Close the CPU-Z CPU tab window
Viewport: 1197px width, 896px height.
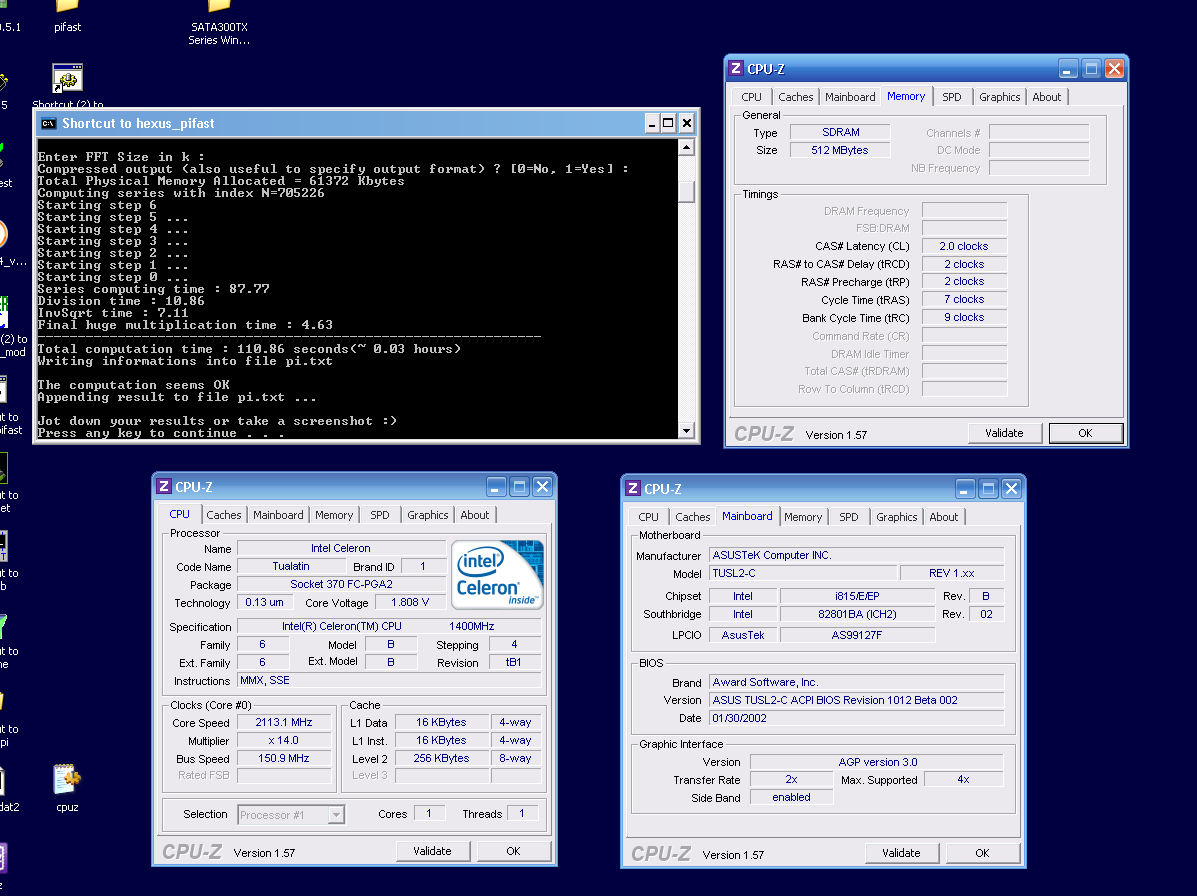click(542, 487)
